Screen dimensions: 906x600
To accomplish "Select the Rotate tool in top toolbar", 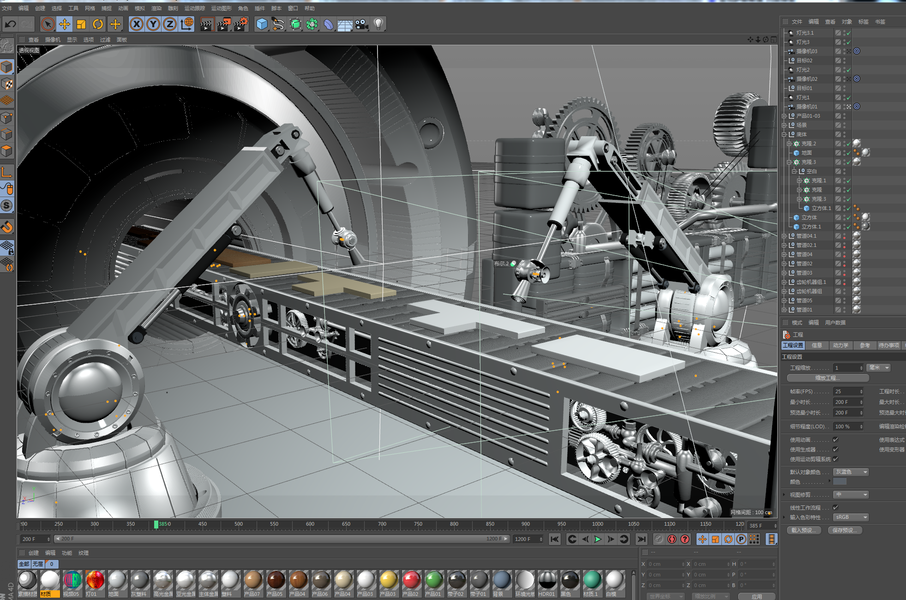I will 98,23.
